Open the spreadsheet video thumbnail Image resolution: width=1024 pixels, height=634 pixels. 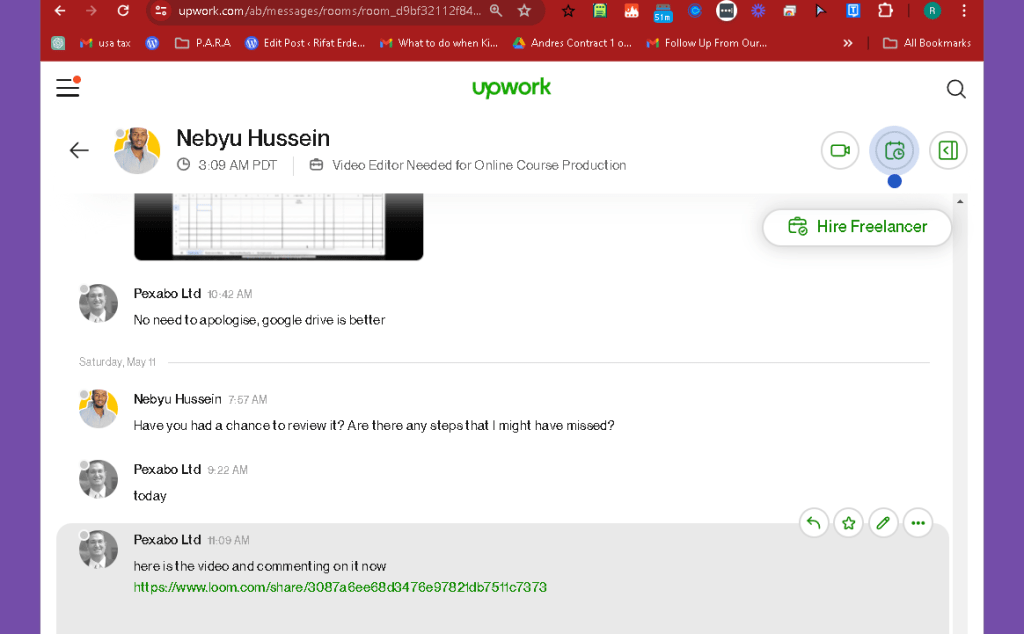[x=279, y=226]
